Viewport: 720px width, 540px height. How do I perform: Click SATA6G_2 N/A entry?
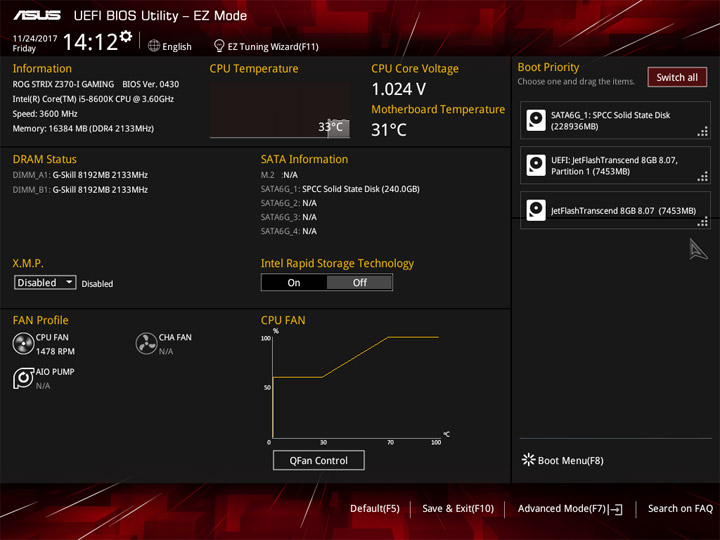[289, 203]
